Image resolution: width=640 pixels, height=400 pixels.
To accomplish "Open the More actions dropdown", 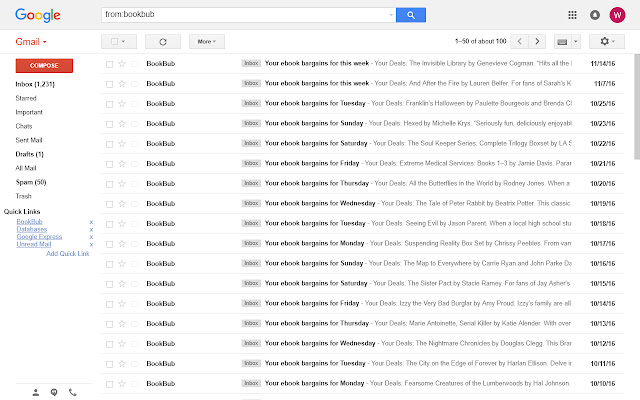I will [207, 42].
